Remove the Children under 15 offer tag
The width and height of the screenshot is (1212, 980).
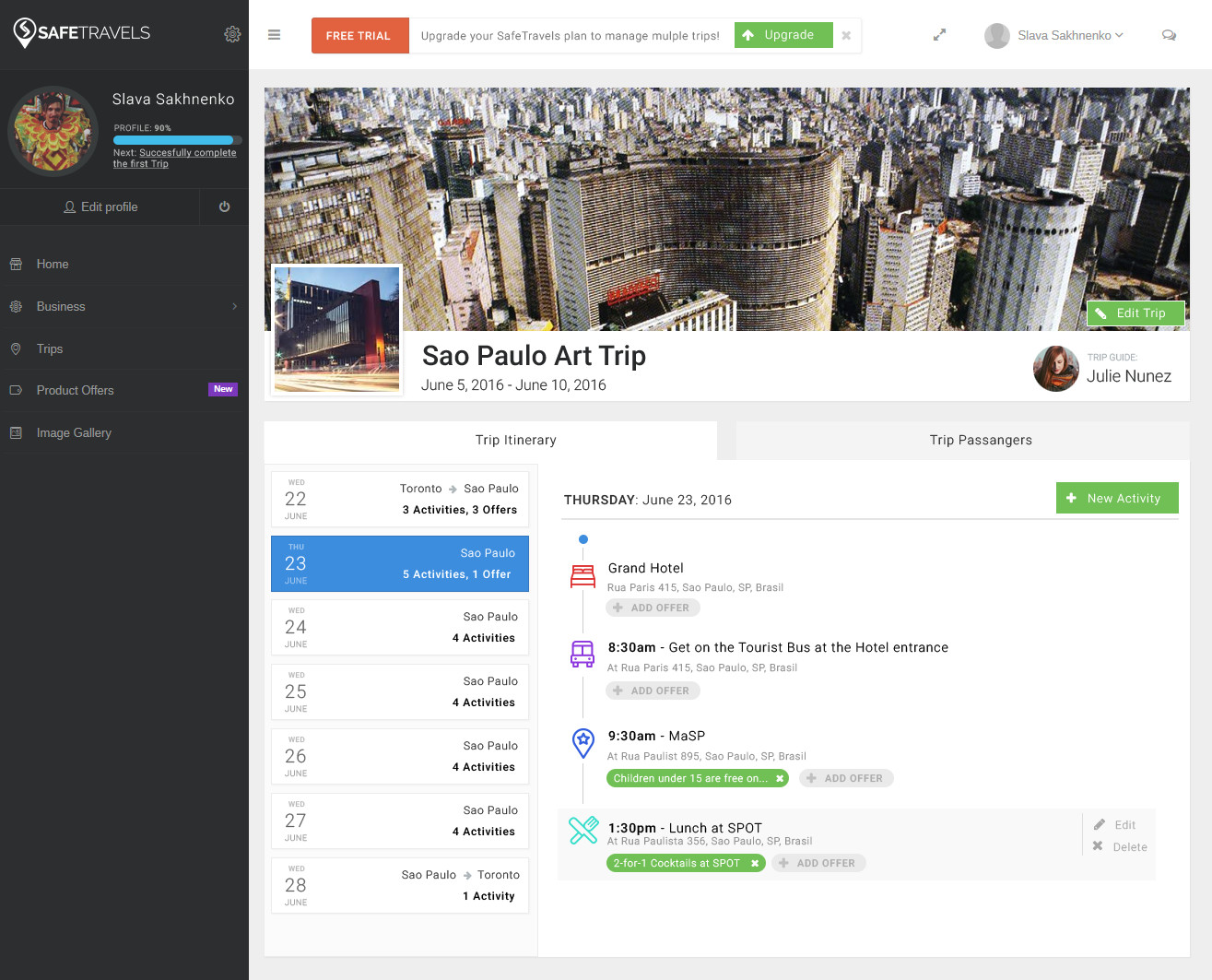(780, 779)
